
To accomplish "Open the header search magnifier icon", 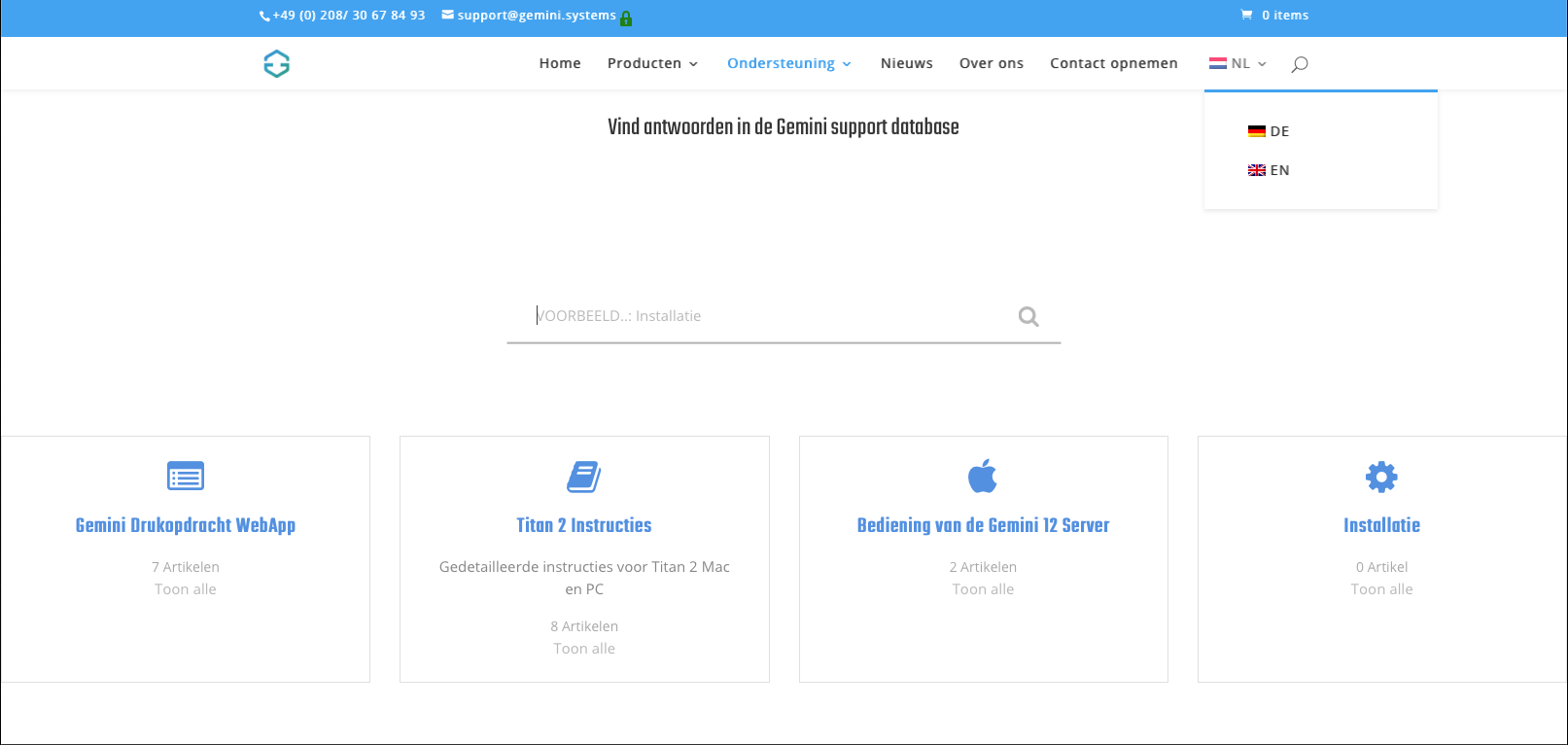I will (1300, 64).
